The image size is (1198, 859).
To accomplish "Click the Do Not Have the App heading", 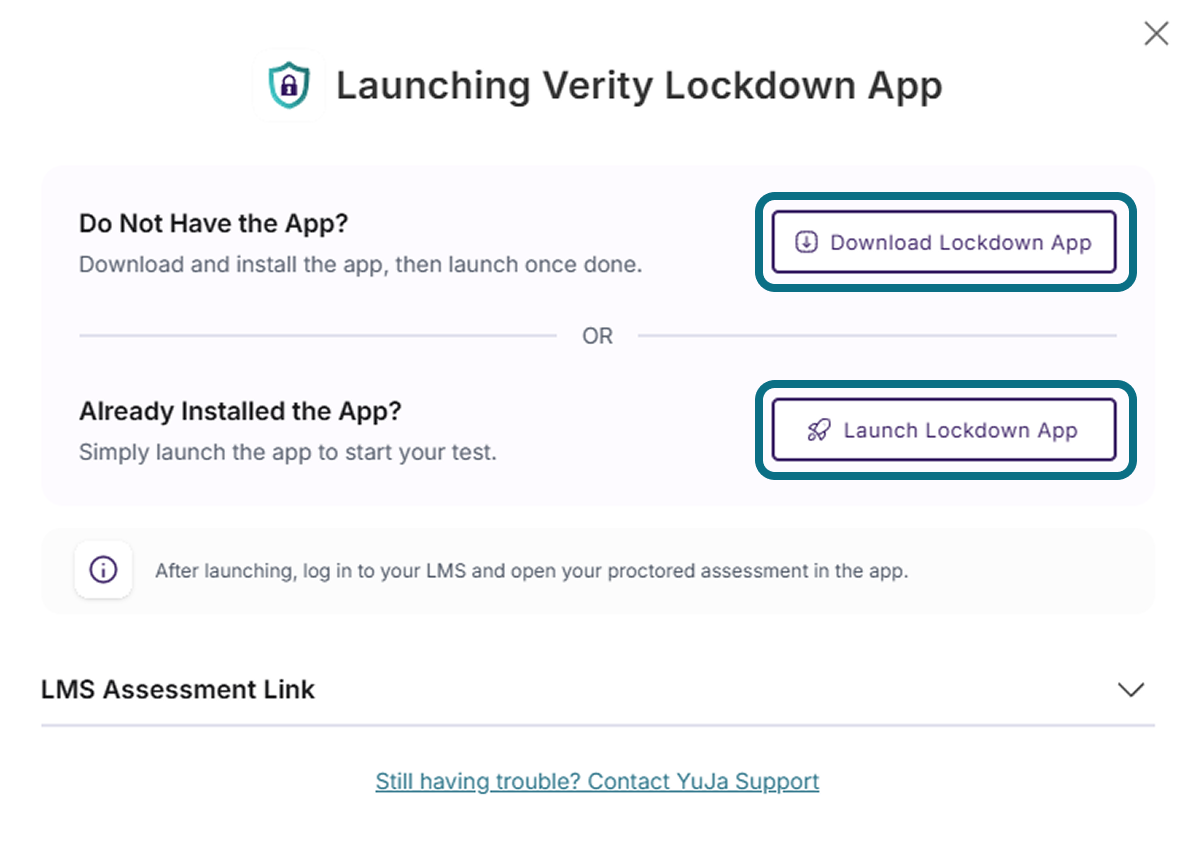I will (x=213, y=223).
